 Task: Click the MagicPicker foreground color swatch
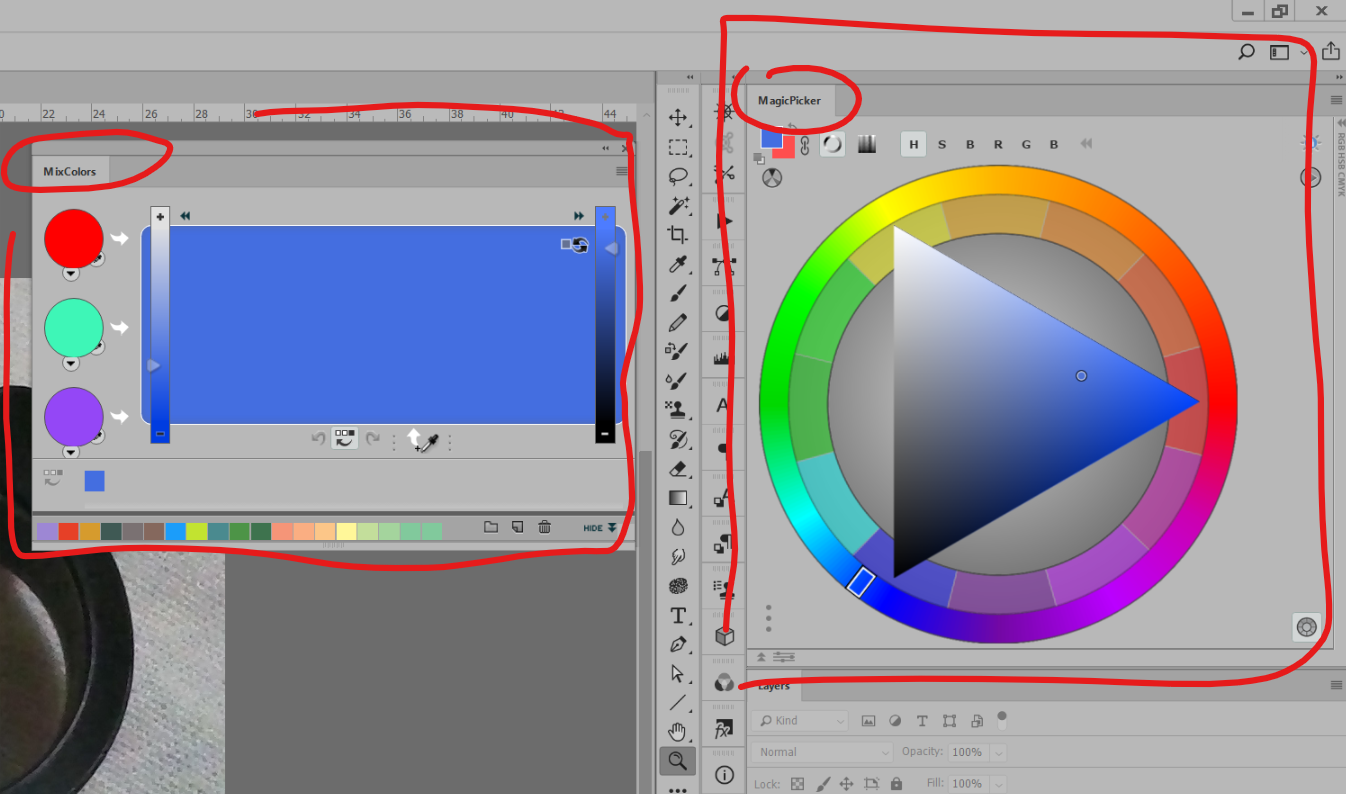771,139
